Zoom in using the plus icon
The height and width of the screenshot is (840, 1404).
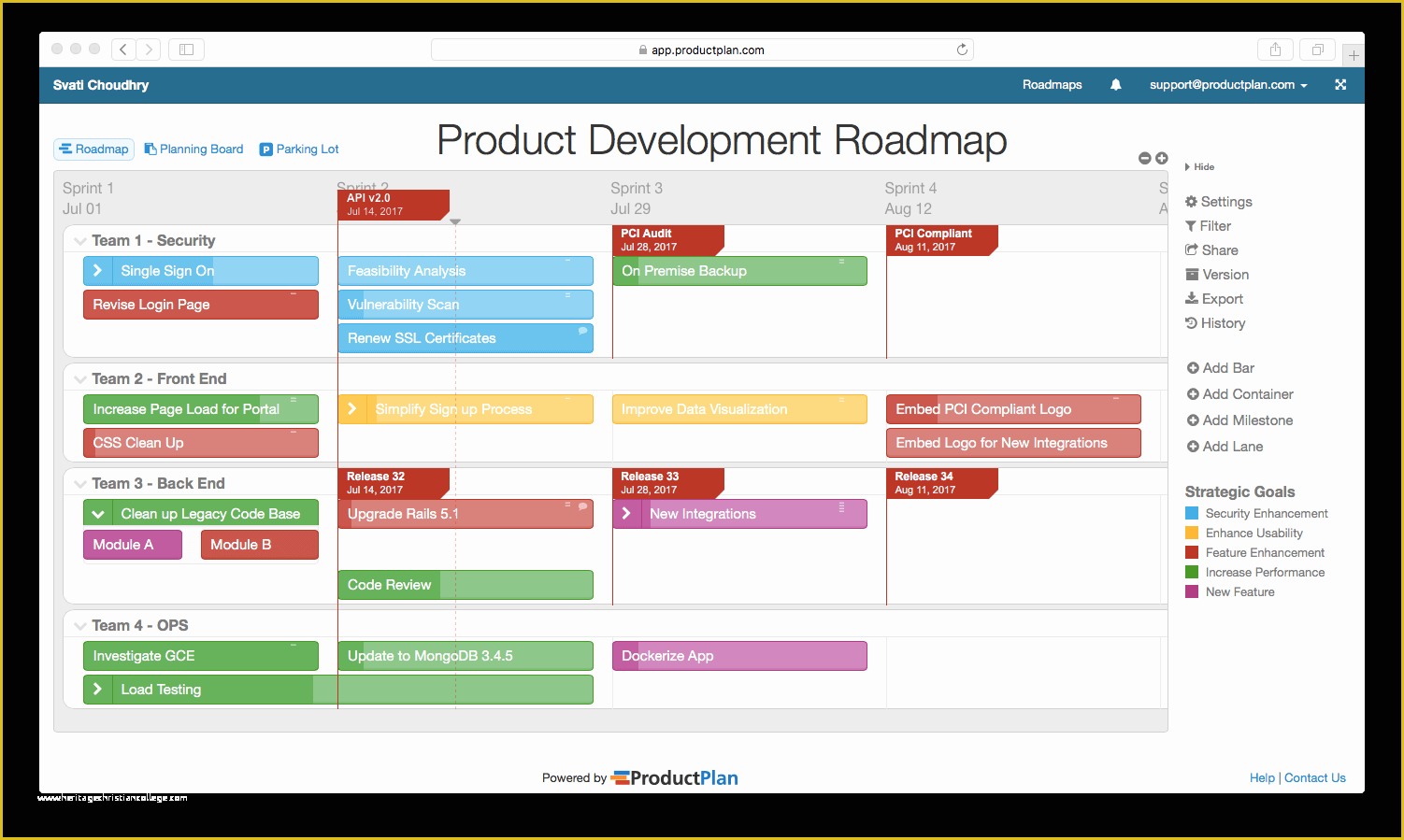pyautogui.click(x=1161, y=158)
